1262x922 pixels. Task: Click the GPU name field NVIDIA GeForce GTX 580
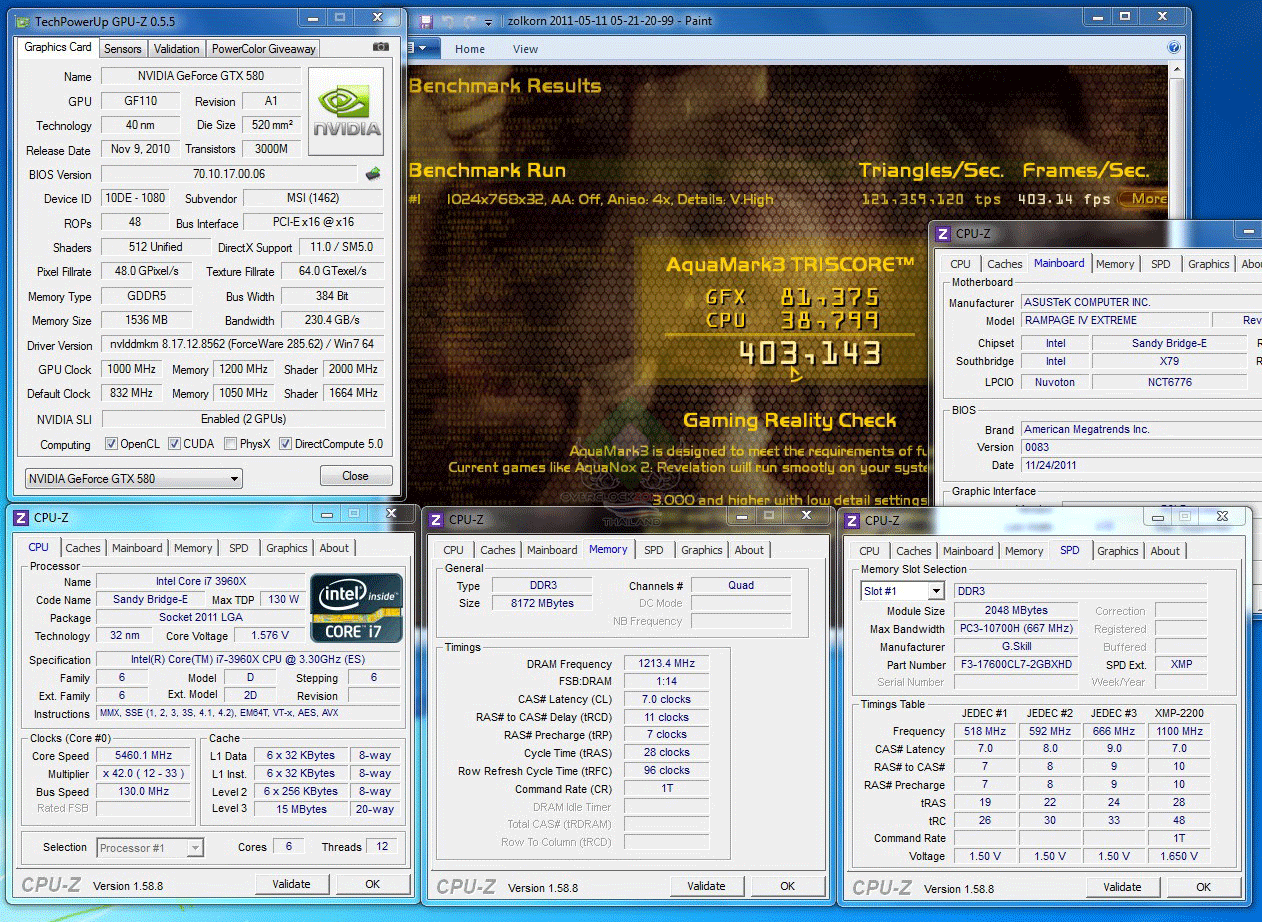pos(202,77)
